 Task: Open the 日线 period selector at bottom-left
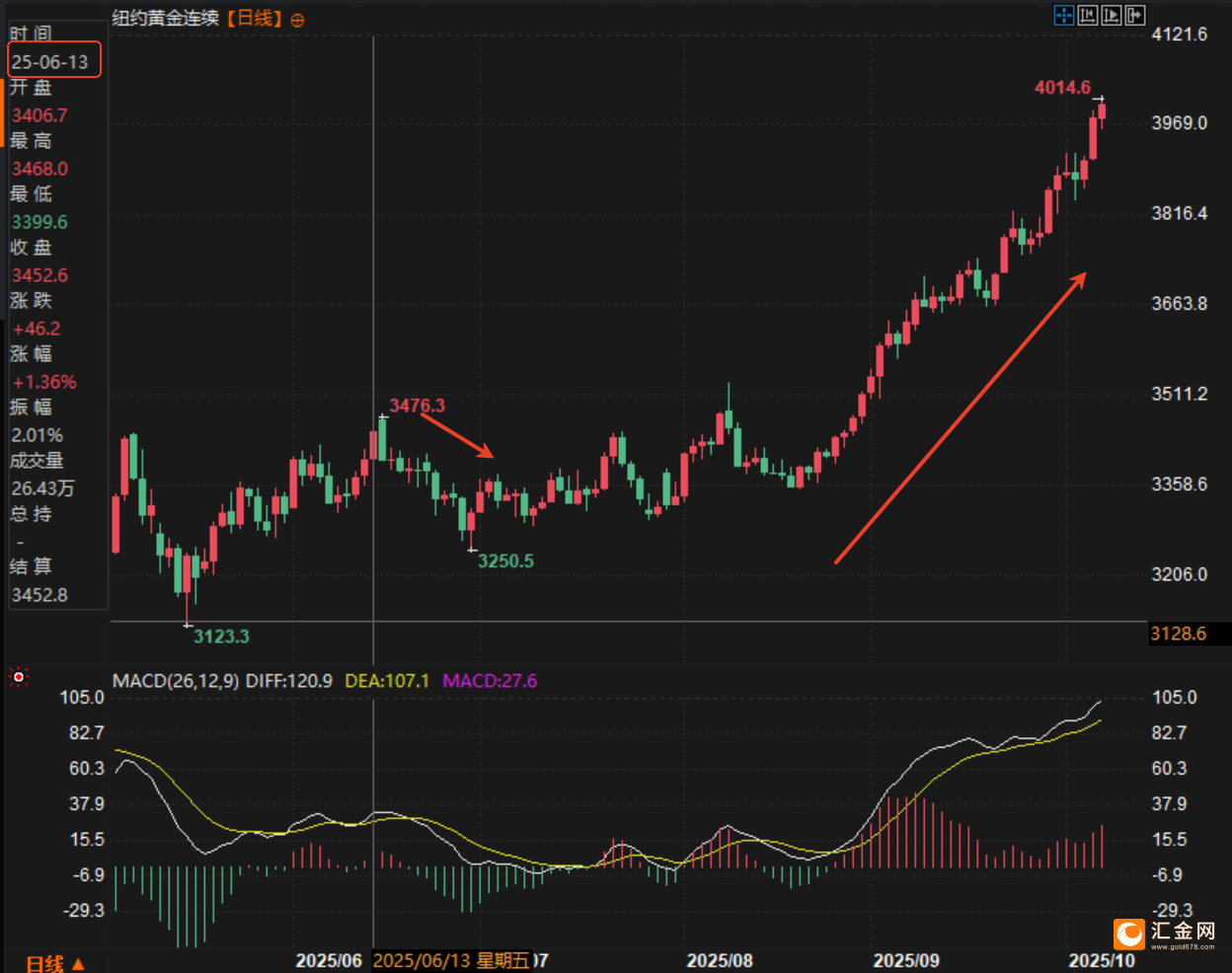point(54,963)
